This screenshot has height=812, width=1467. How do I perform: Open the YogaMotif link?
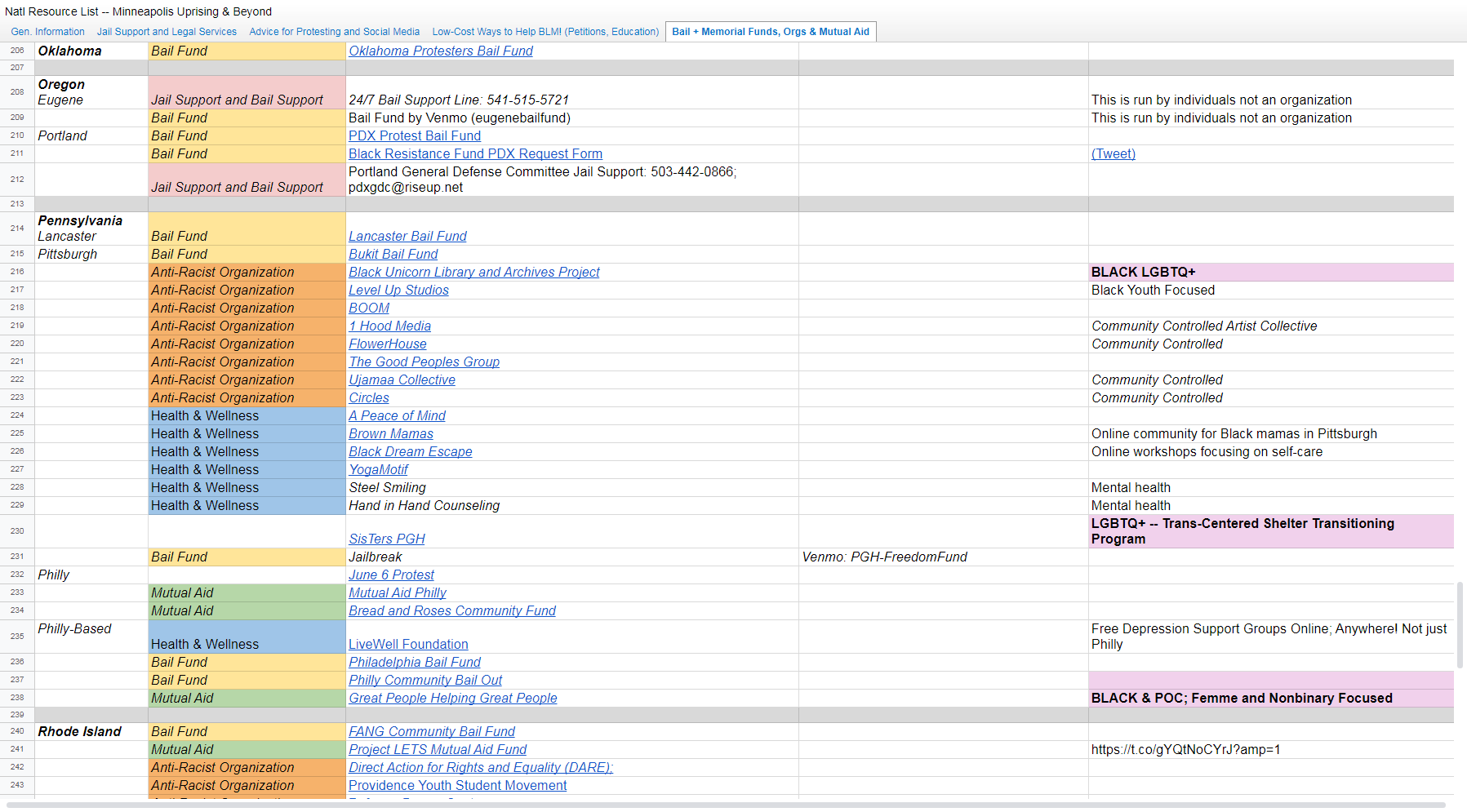pyautogui.click(x=378, y=469)
